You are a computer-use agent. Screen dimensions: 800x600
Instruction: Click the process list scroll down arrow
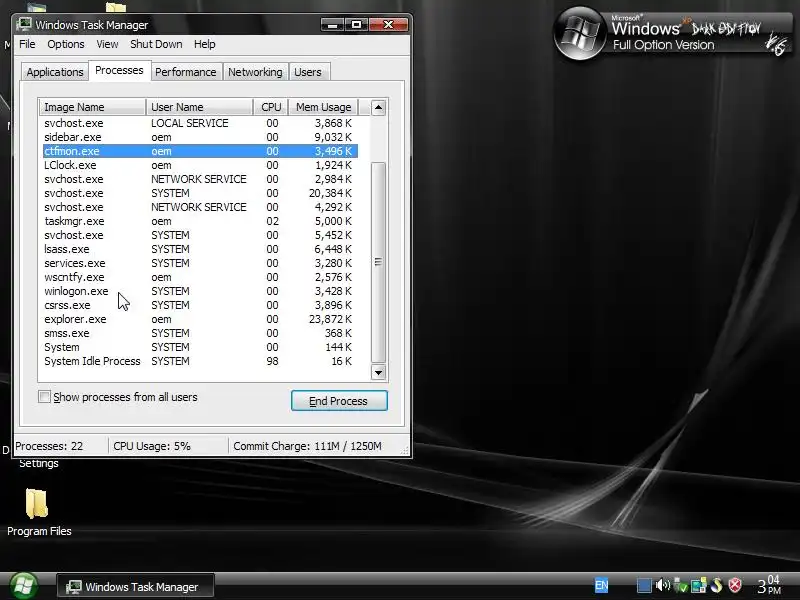[x=378, y=372]
